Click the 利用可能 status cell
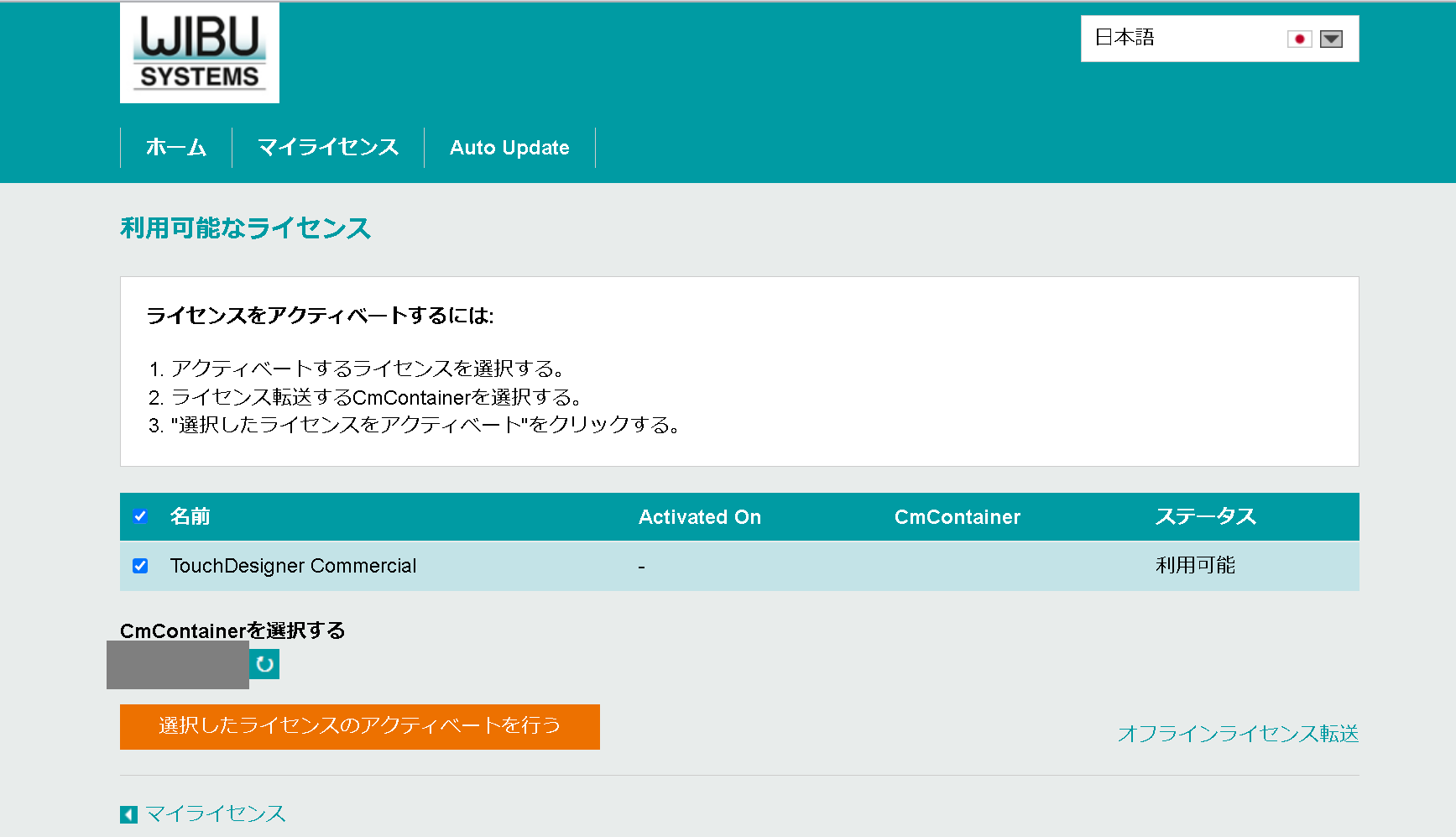The image size is (1456, 837). 1195,565
